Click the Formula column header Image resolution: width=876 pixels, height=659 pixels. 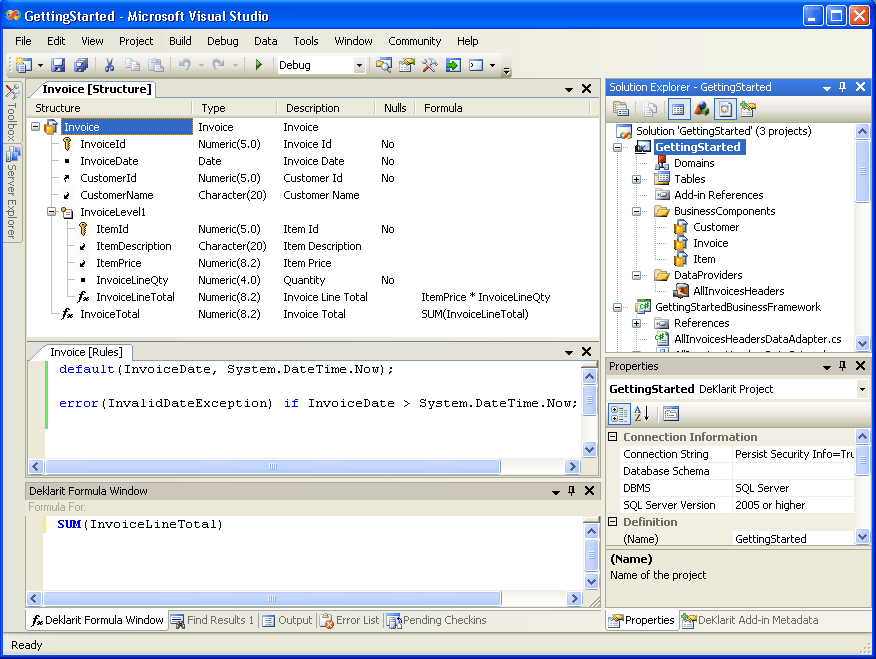[503, 108]
